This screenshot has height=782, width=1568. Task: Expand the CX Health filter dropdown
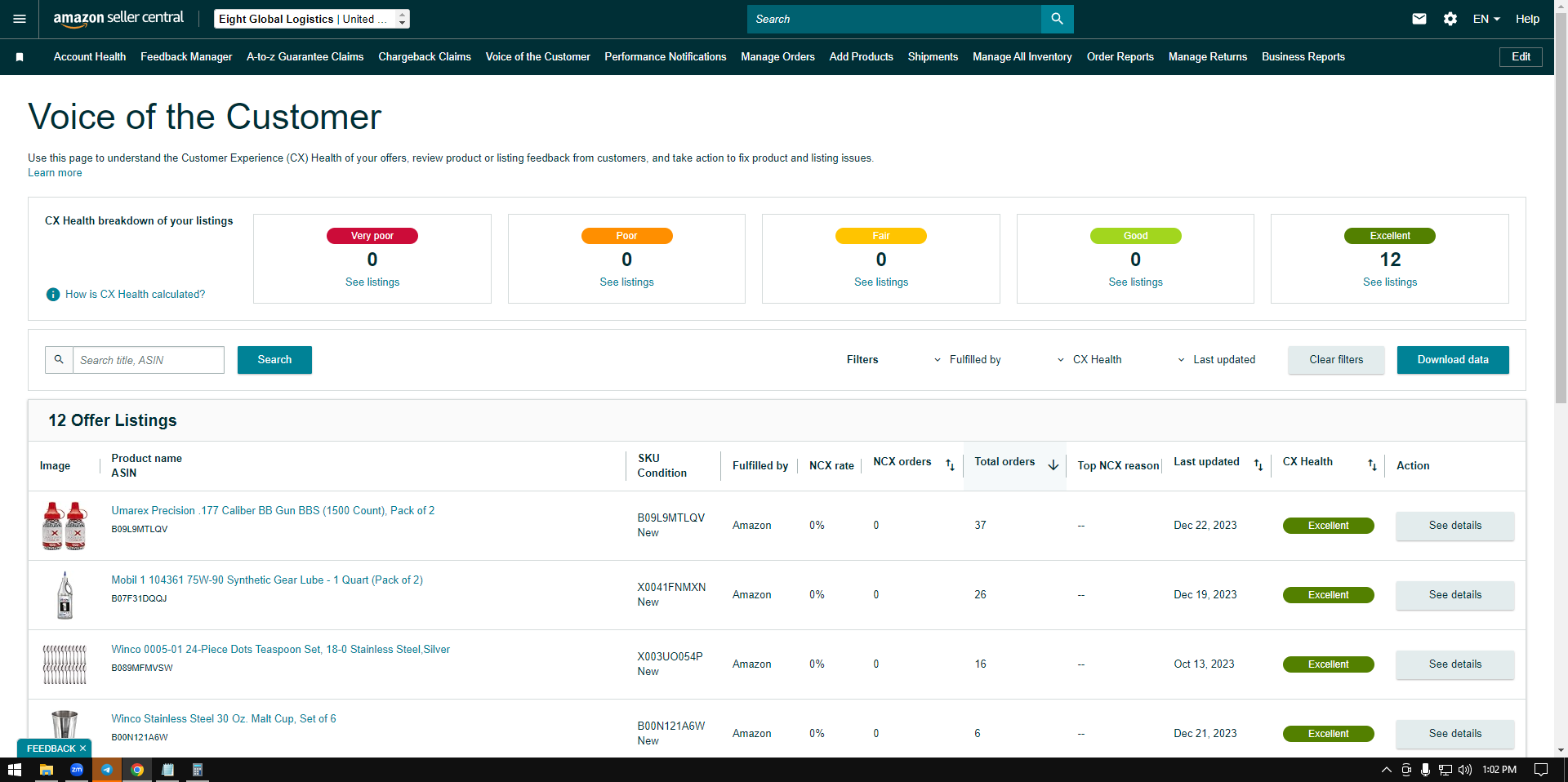click(x=1089, y=360)
